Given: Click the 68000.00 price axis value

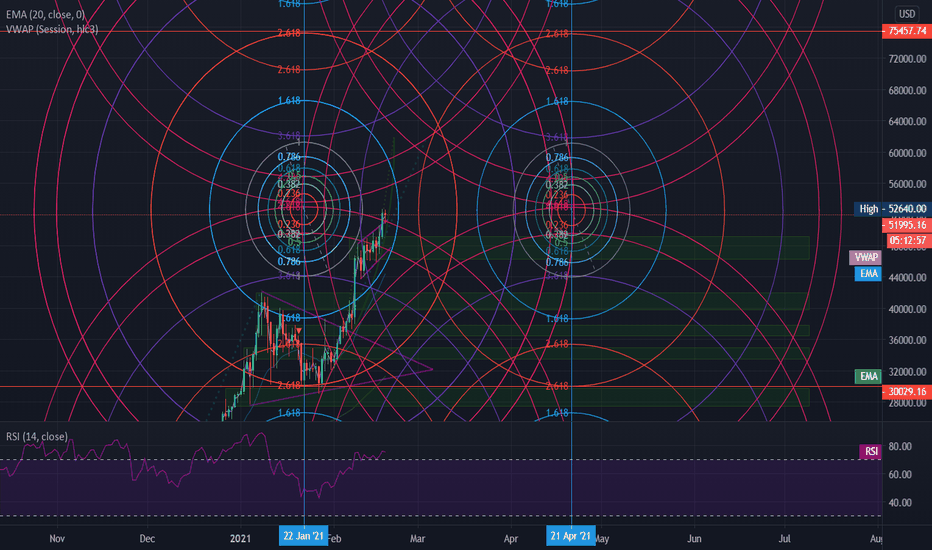Looking at the screenshot, I should [907, 90].
